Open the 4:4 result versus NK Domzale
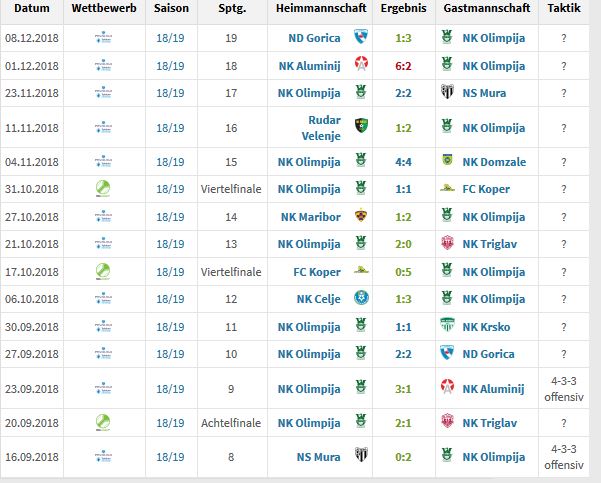The height and width of the screenshot is (483, 601). [x=403, y=162]
